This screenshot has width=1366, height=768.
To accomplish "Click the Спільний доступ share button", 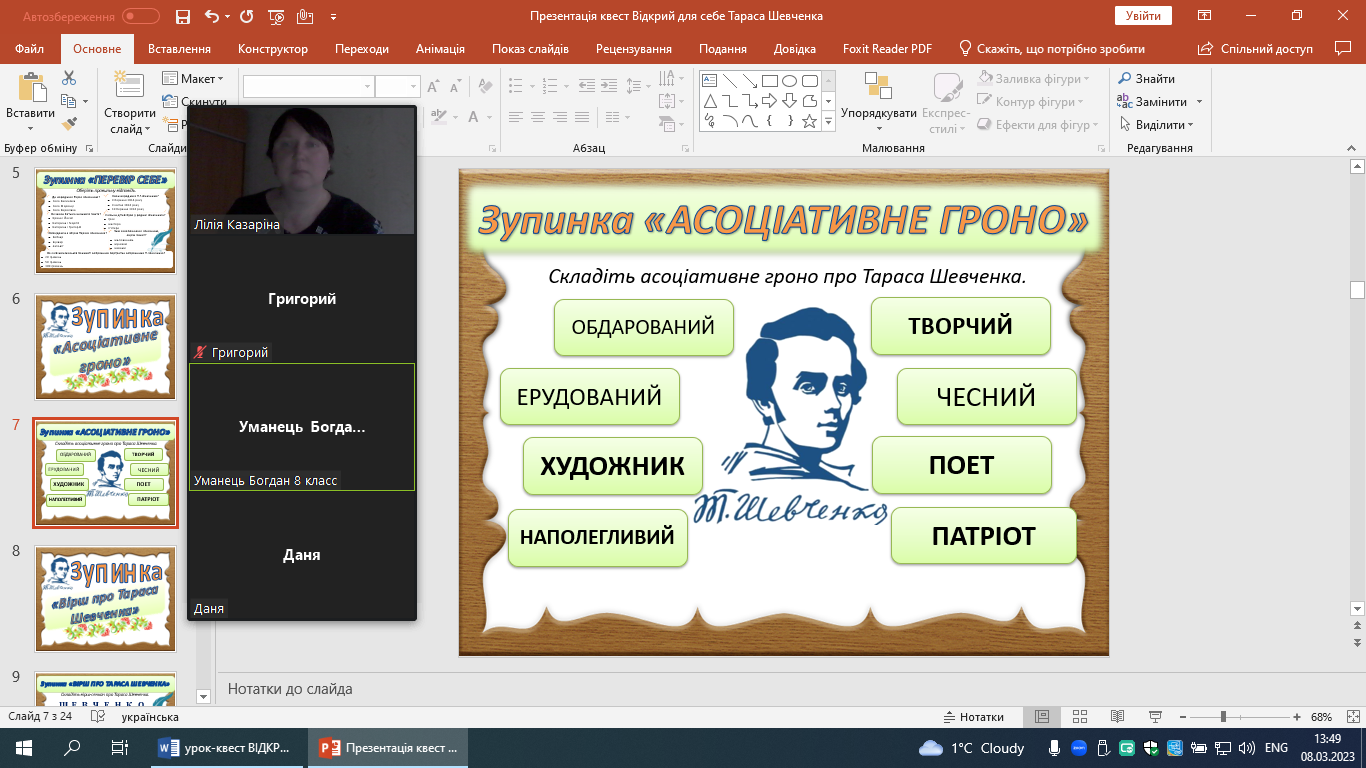I will tap(1256, 49).
